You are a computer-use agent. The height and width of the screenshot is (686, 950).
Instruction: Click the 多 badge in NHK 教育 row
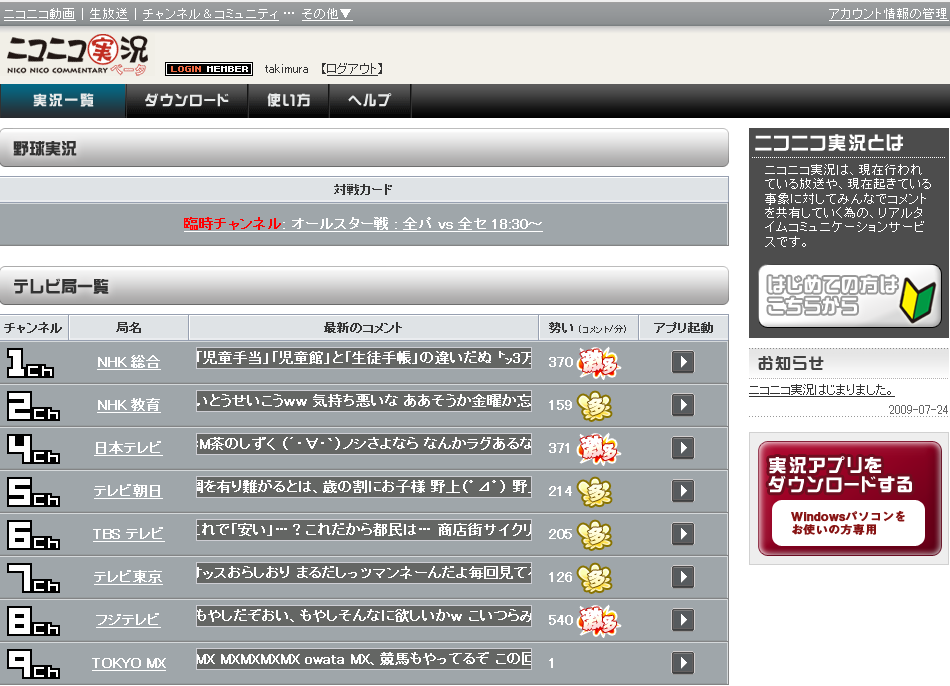click(x=595, y=406)
